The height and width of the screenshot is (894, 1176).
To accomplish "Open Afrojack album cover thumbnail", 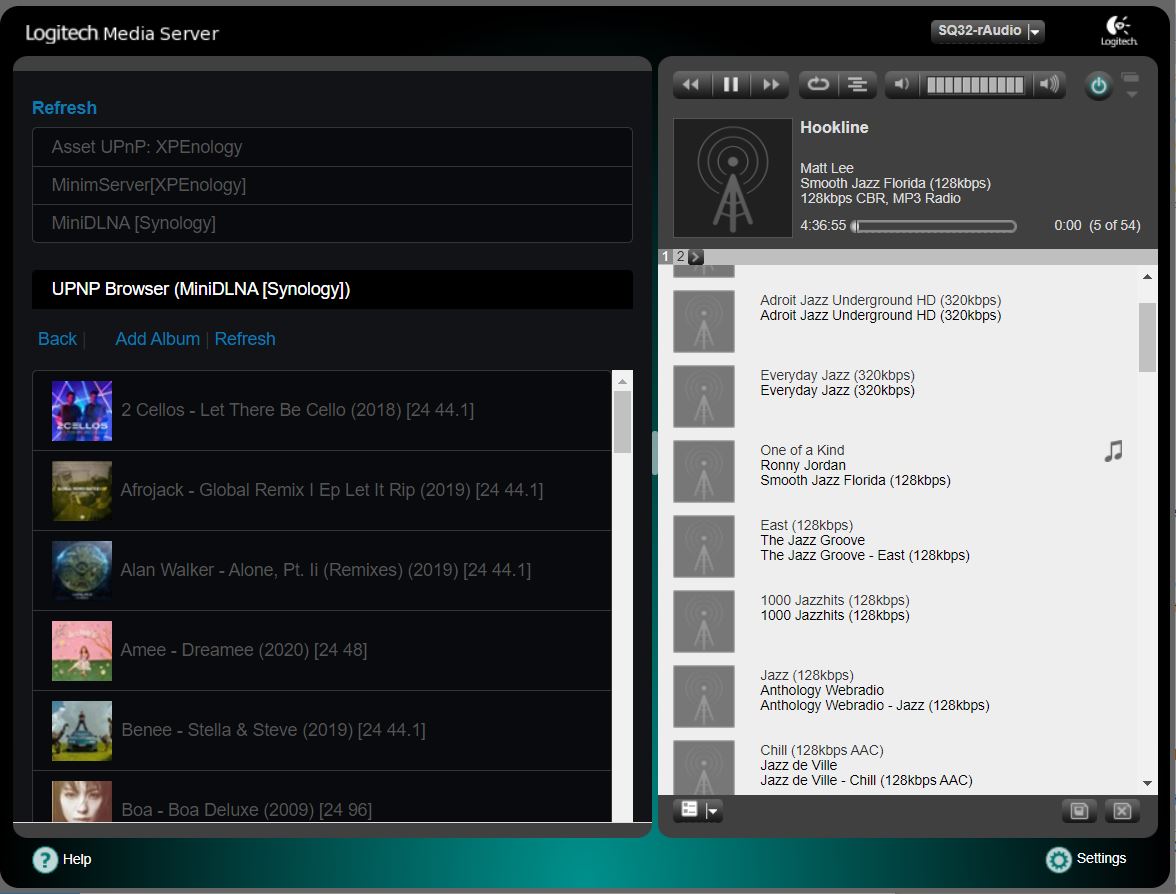I will coord(82,491).
